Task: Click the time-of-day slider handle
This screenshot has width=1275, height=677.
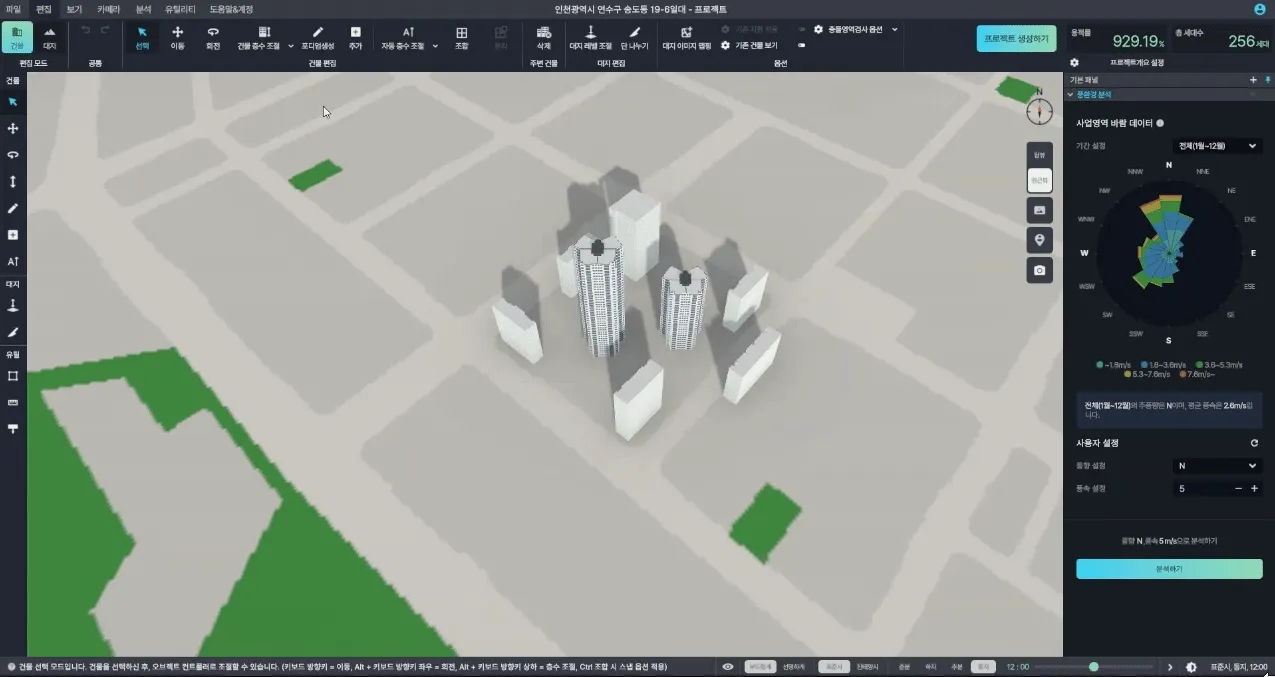Action: [x=1094, y=667]
